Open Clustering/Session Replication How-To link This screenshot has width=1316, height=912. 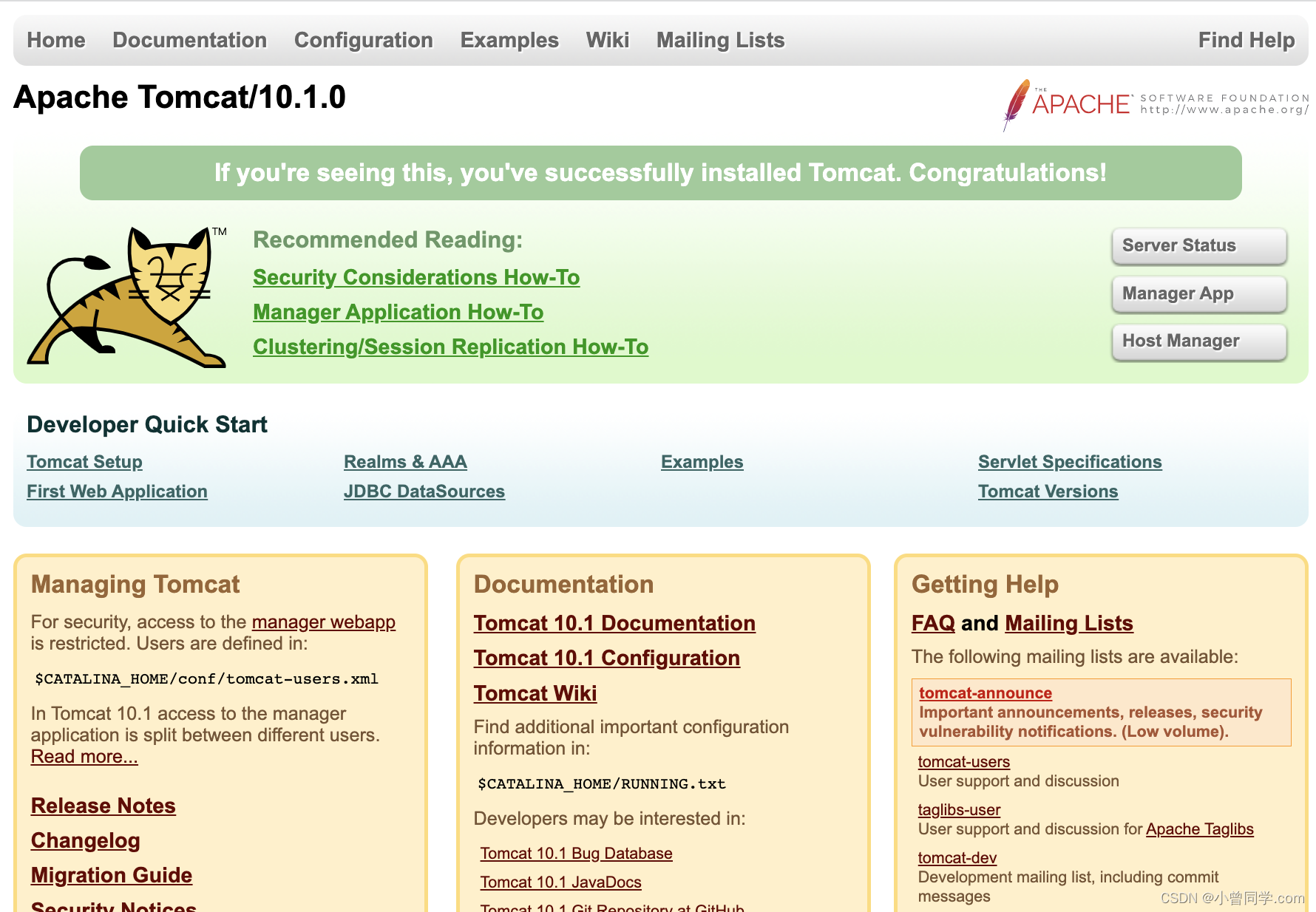(451, 347)
